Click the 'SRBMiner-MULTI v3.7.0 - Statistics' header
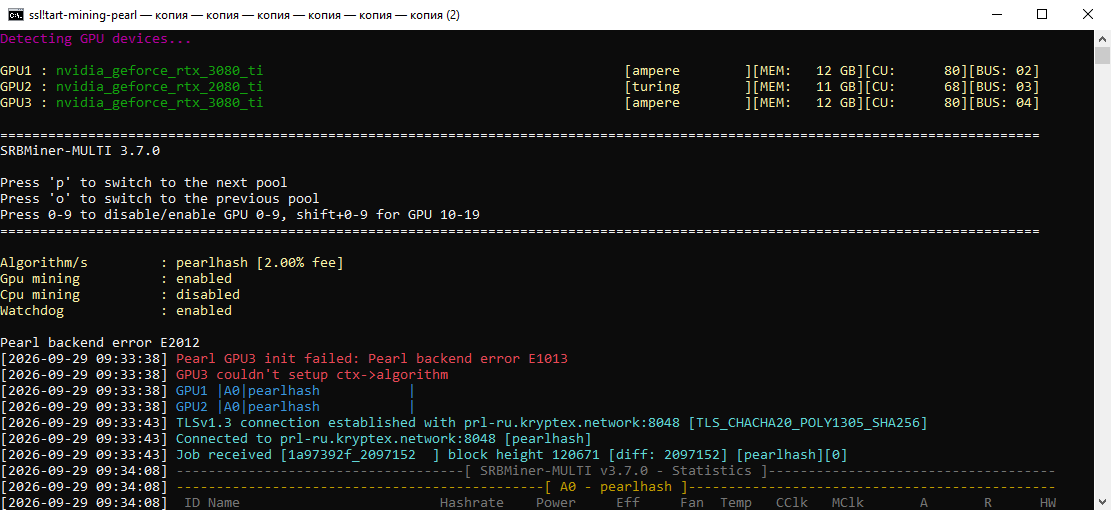This screenshot has height=510, width=1111. tap(616, 471)
